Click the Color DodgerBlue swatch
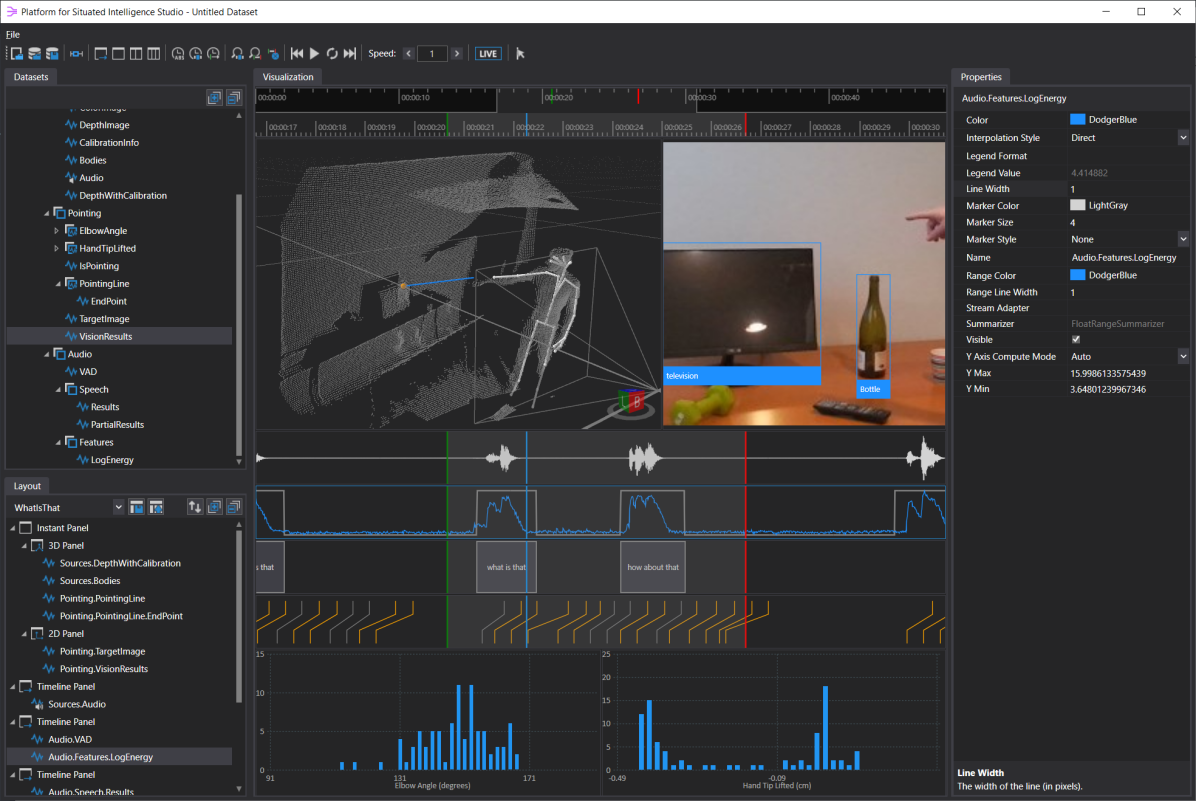 pyautogui.click(x=1077, y=120)
